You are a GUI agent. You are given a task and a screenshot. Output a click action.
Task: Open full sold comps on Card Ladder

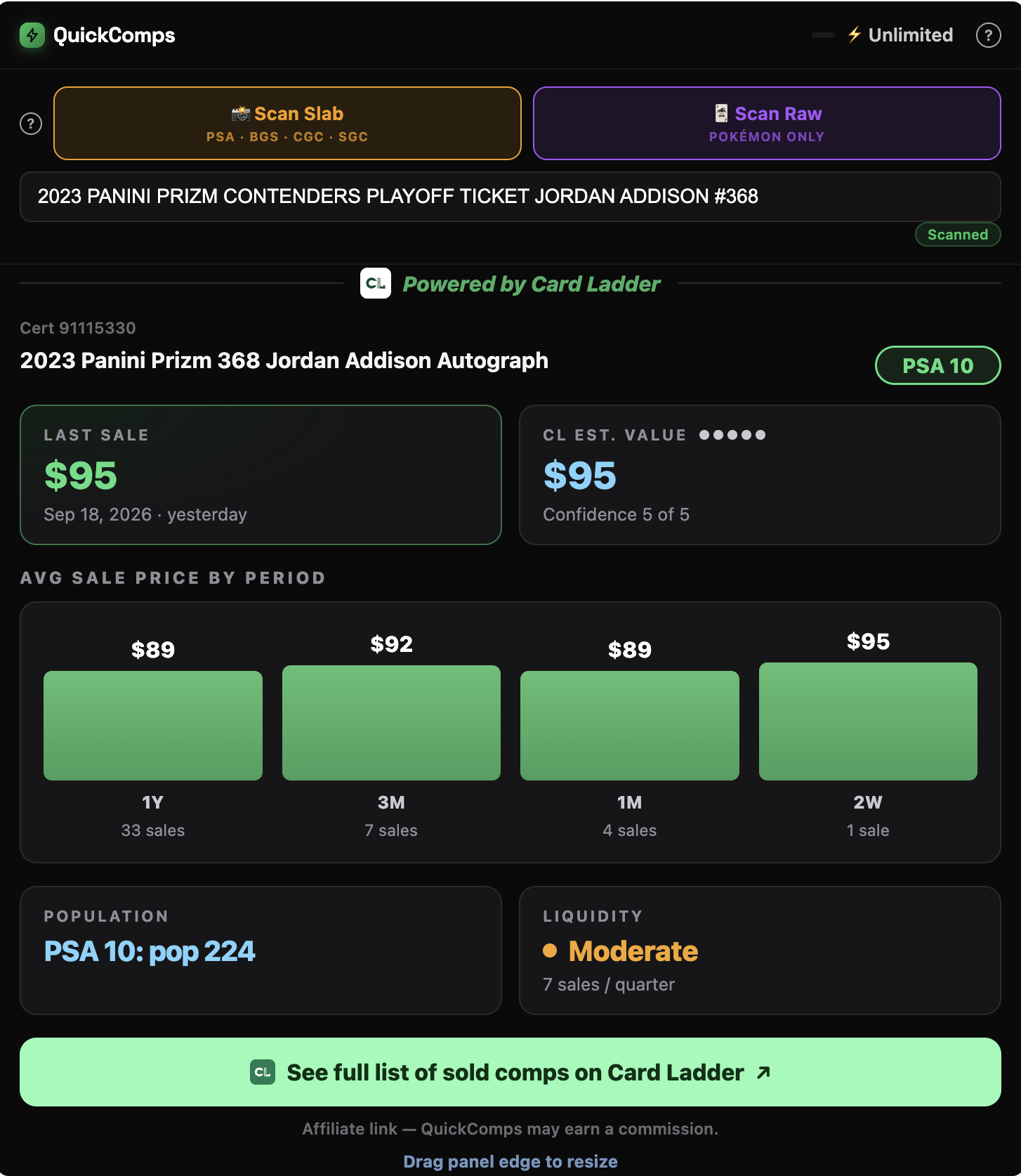point(510,1072)
